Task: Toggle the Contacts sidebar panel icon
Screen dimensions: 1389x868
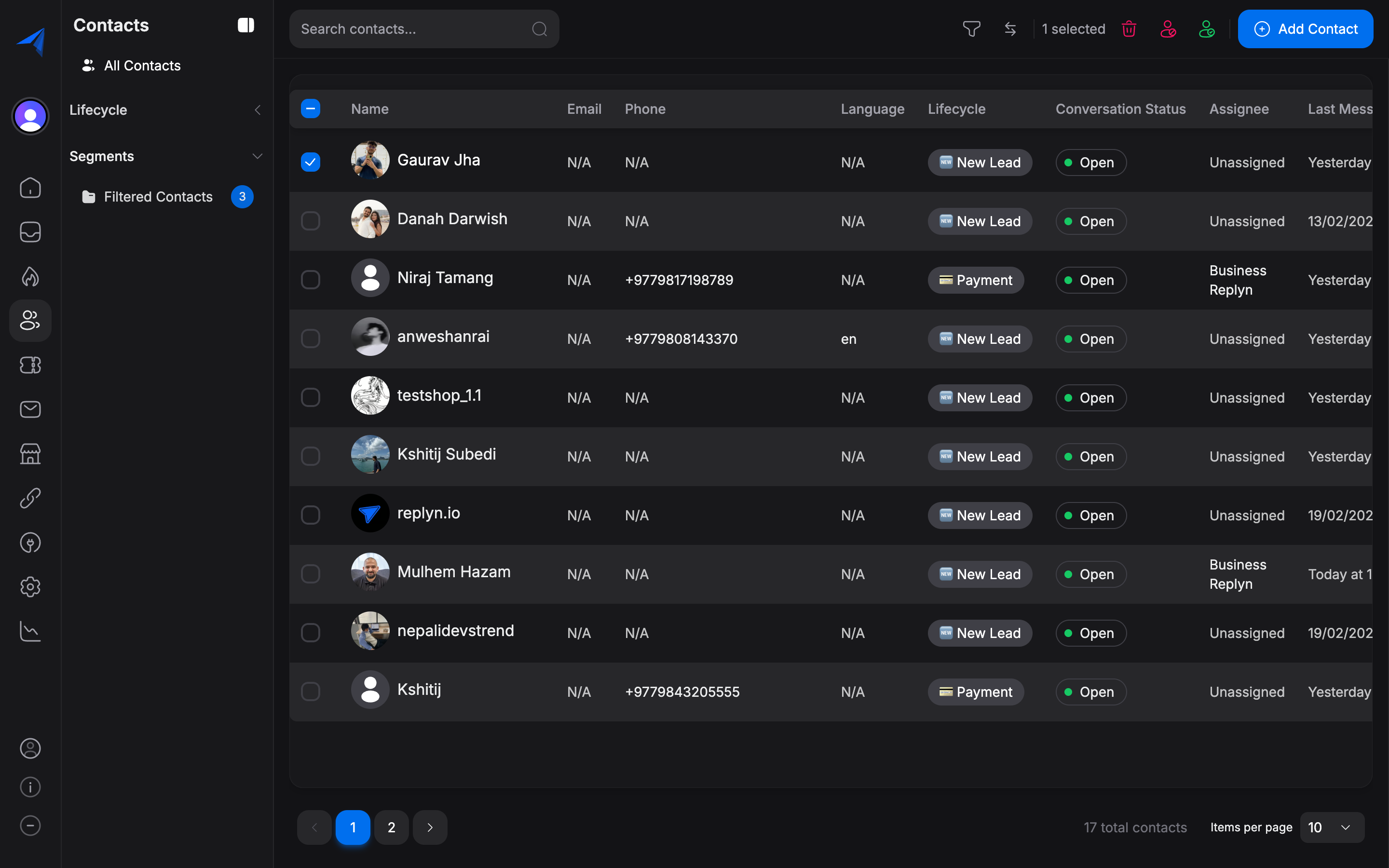Action: tap(245, 25)
